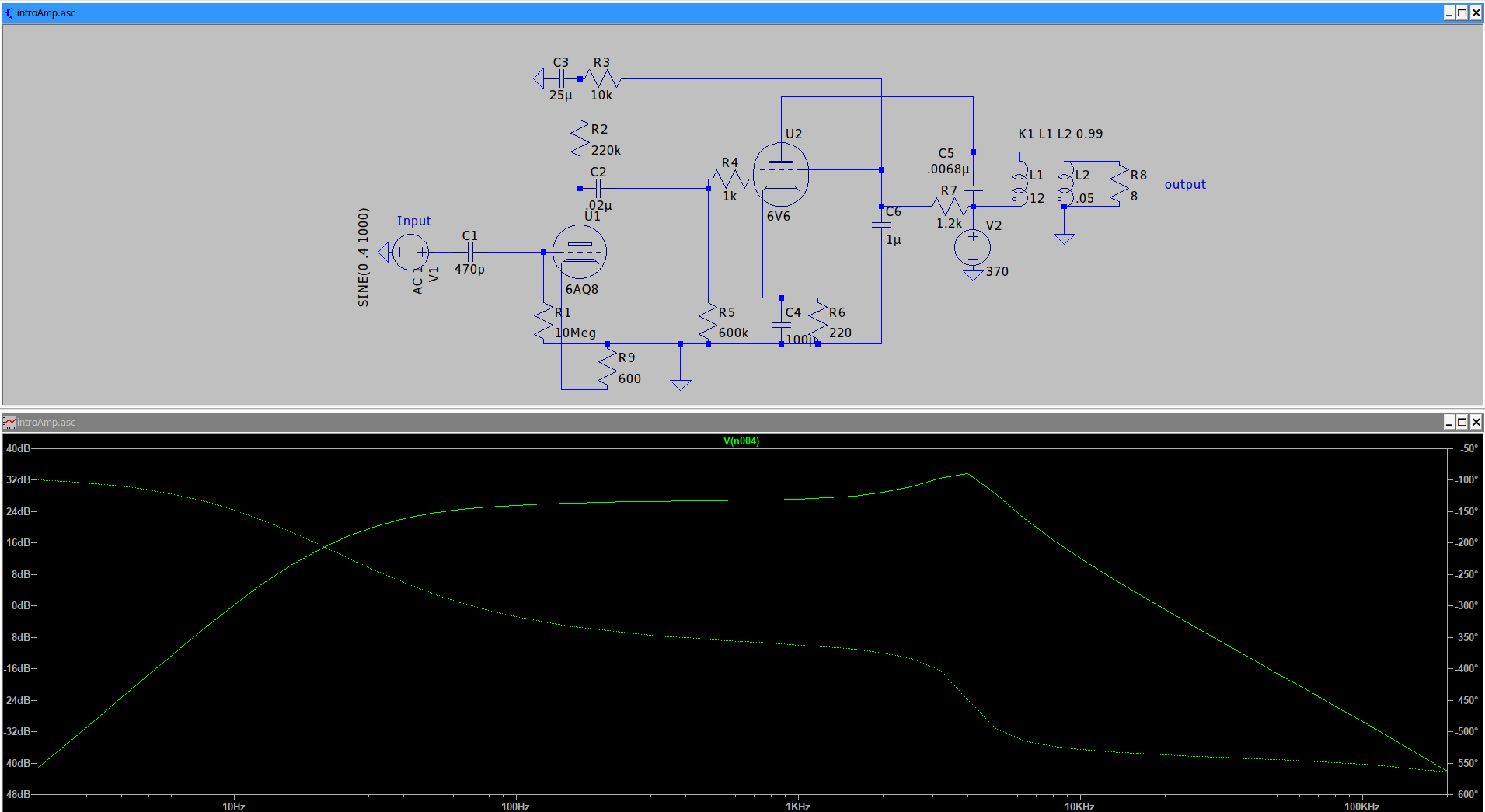Click the ground symbol below inductor L2

pyautogui.click(x=1064, y=238)
